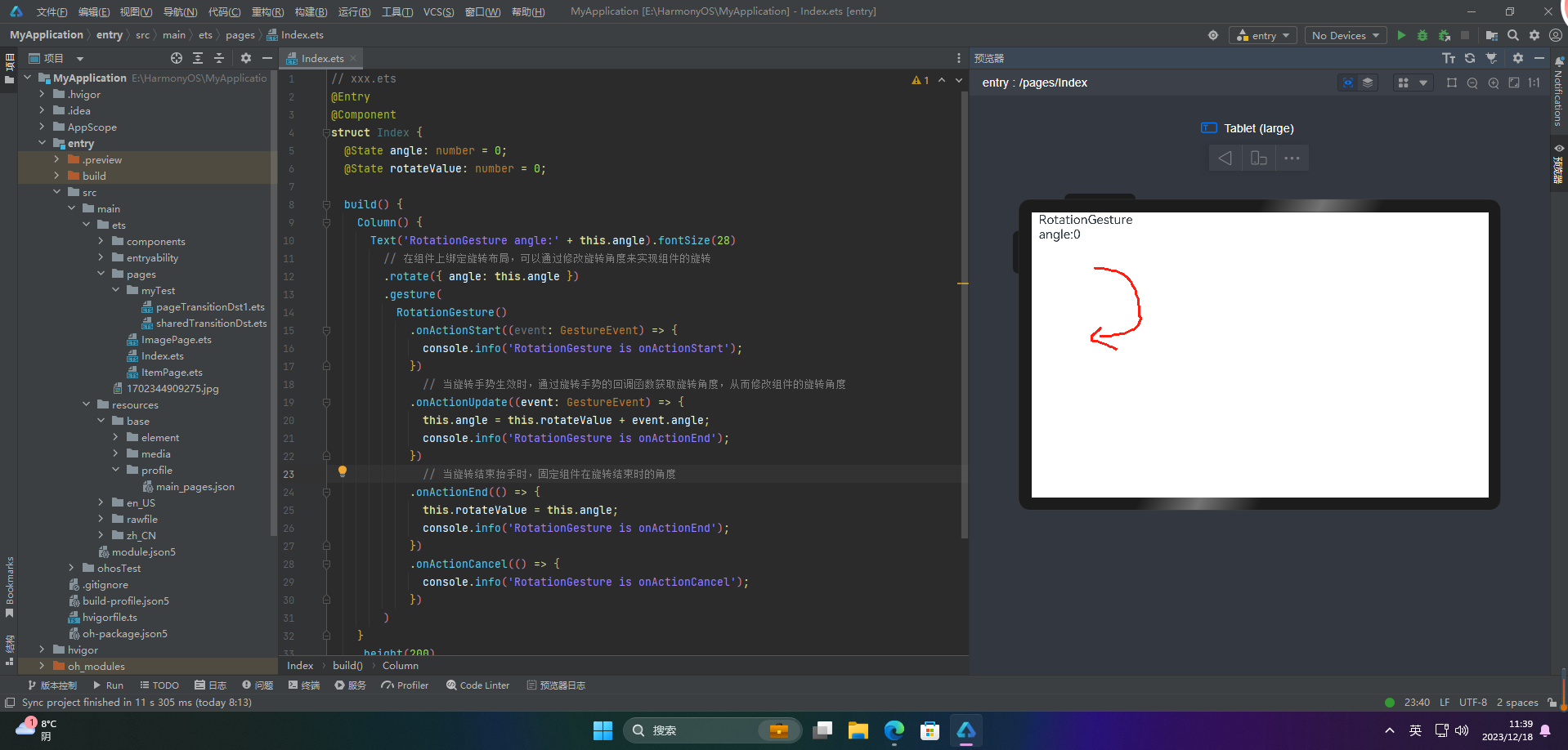Expand the AppScope folder
The image size is (1568, 750).
click(x=42, y=127)
